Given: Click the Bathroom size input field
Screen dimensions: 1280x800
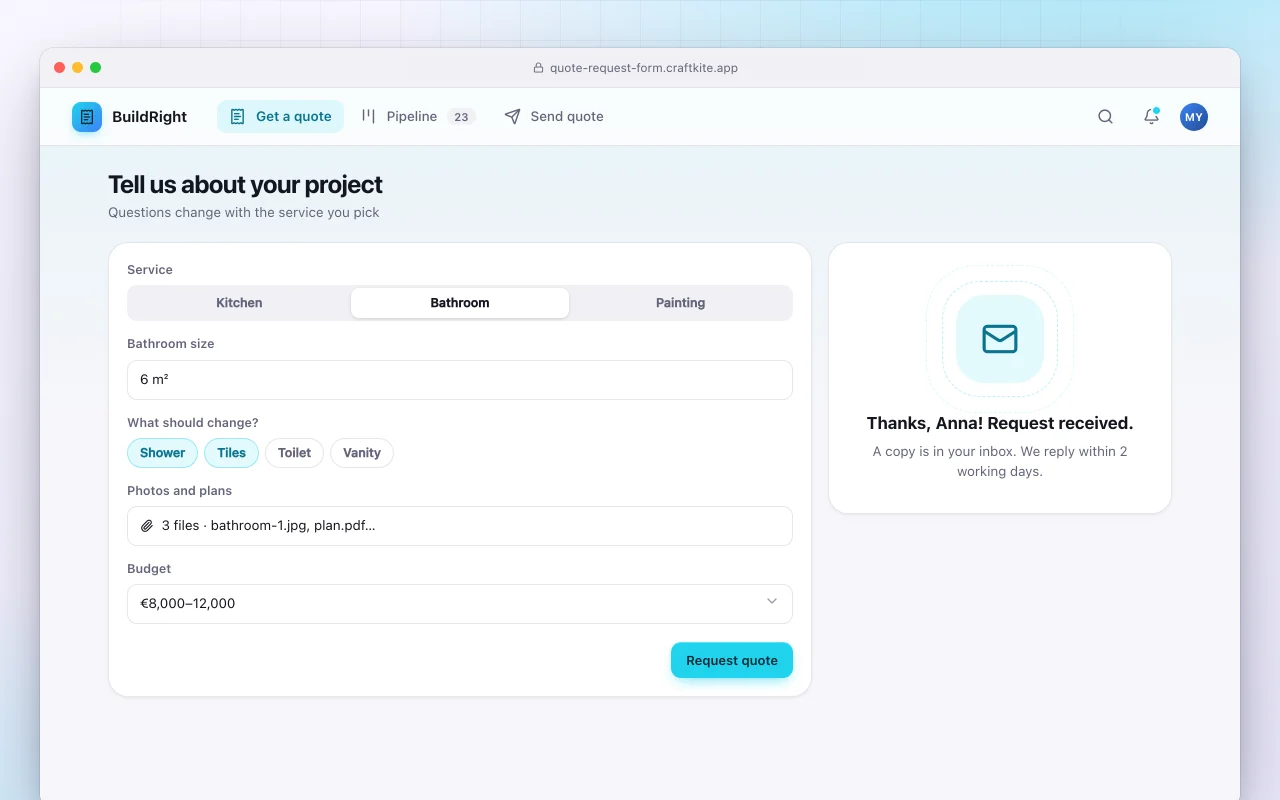Looking at the screenshot, I should tap(460, 380).
